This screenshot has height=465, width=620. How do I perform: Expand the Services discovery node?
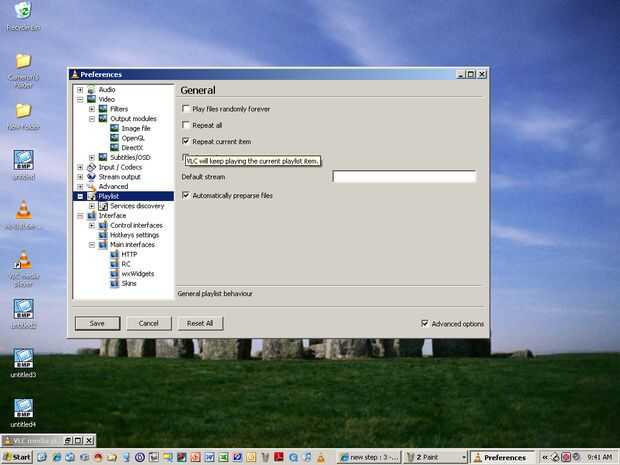click(92, 206)
